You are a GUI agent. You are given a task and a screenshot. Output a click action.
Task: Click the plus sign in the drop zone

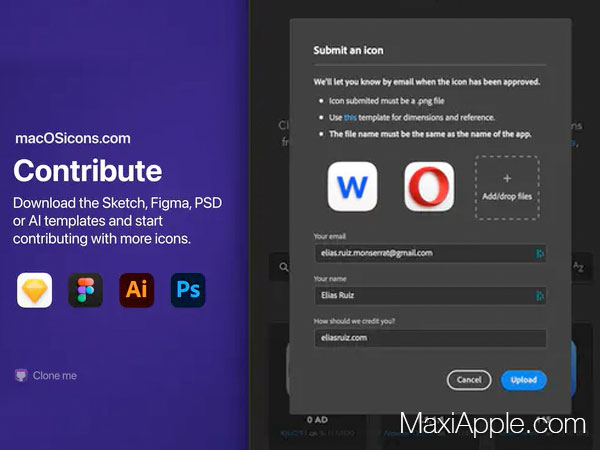tap(507, 178)
